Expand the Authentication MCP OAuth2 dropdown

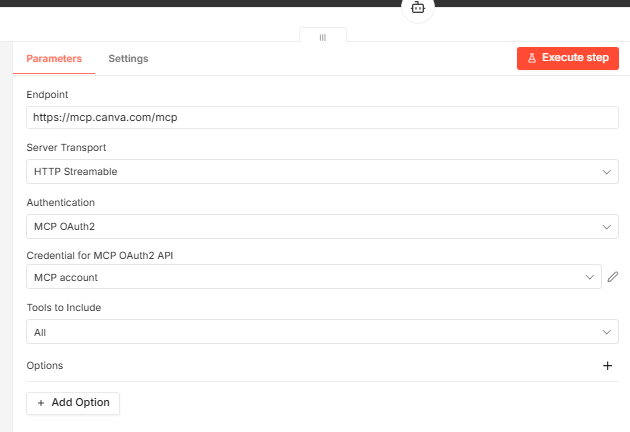322,227
